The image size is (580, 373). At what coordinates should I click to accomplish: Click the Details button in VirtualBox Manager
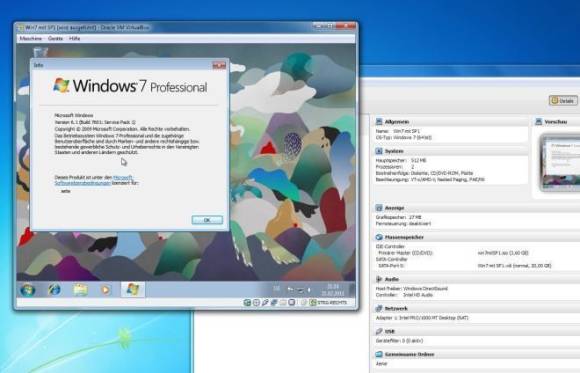tap(563, 100)
